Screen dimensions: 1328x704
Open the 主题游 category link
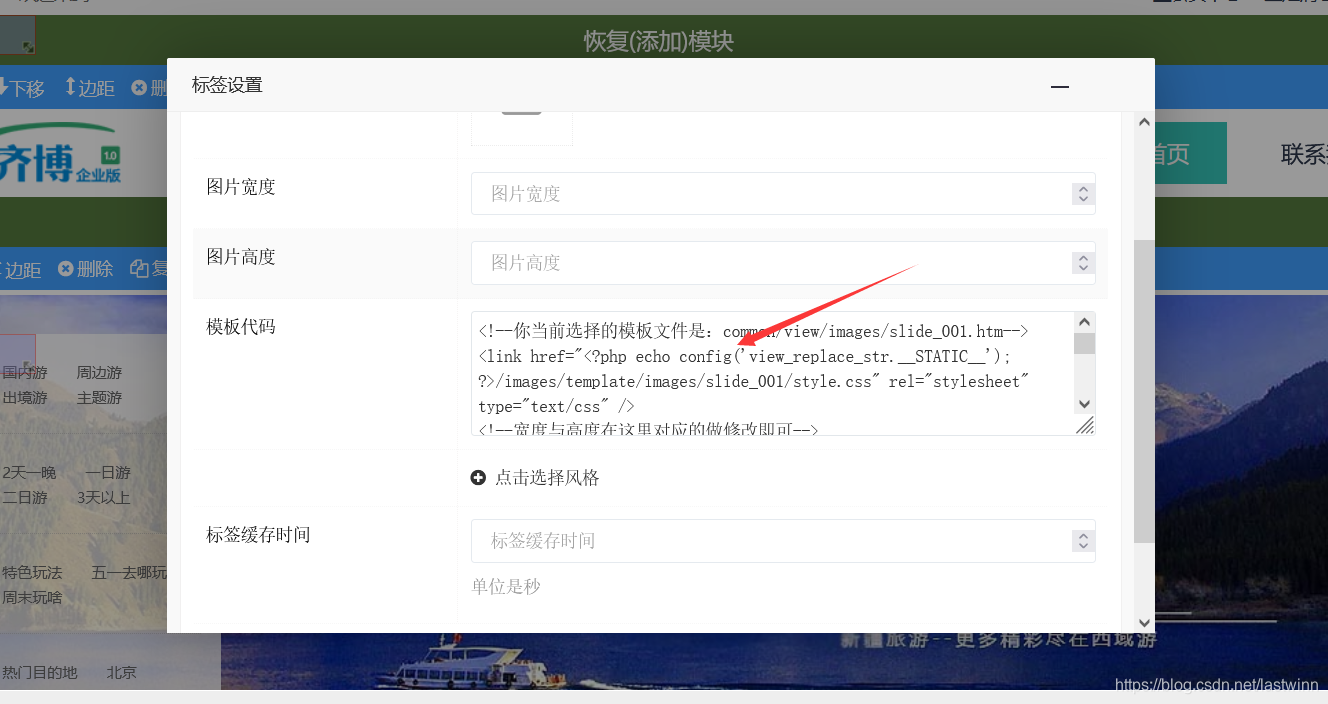[x=99, y=398]
